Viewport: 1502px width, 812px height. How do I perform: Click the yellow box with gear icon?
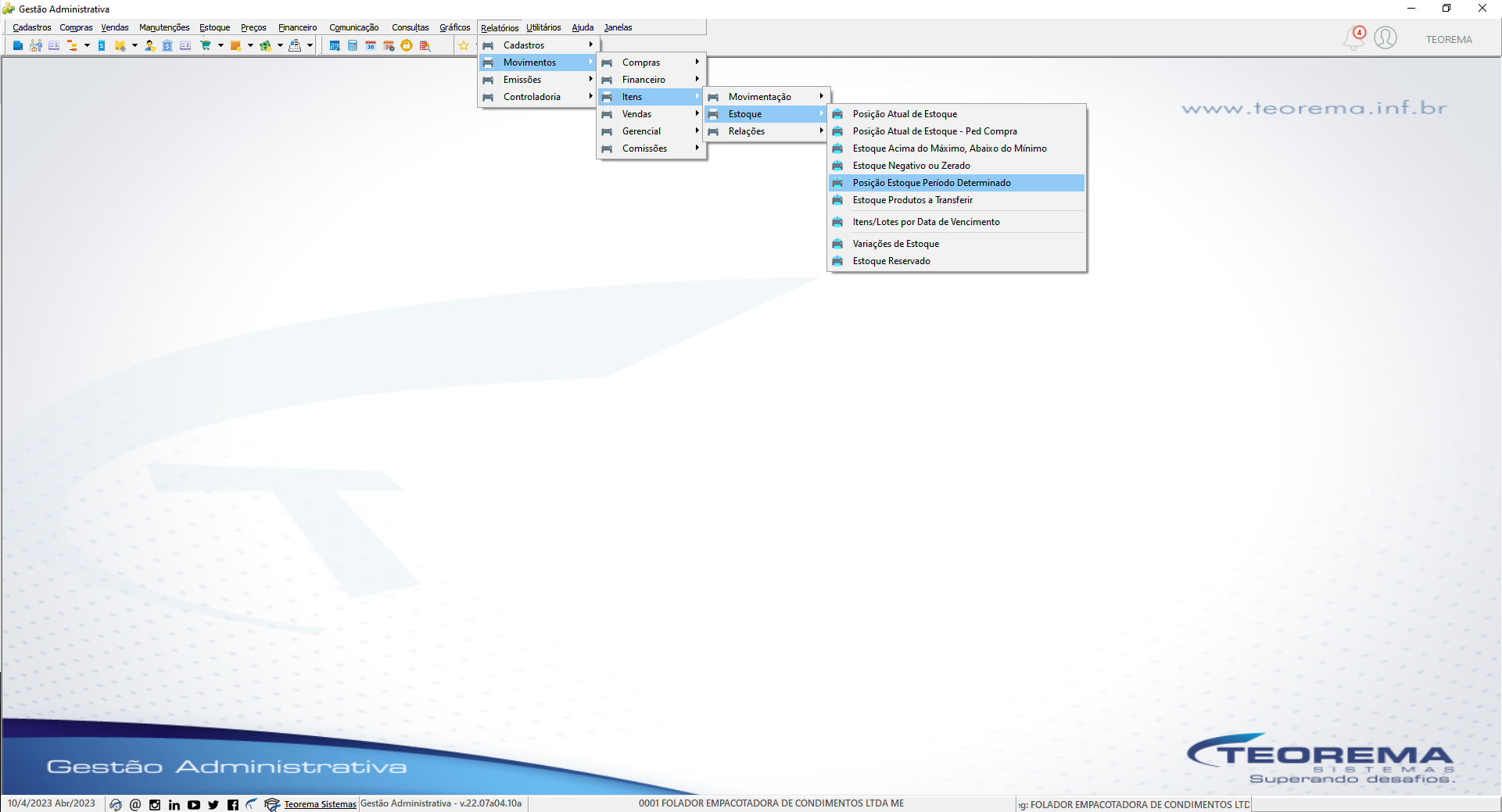click(120, 45)
